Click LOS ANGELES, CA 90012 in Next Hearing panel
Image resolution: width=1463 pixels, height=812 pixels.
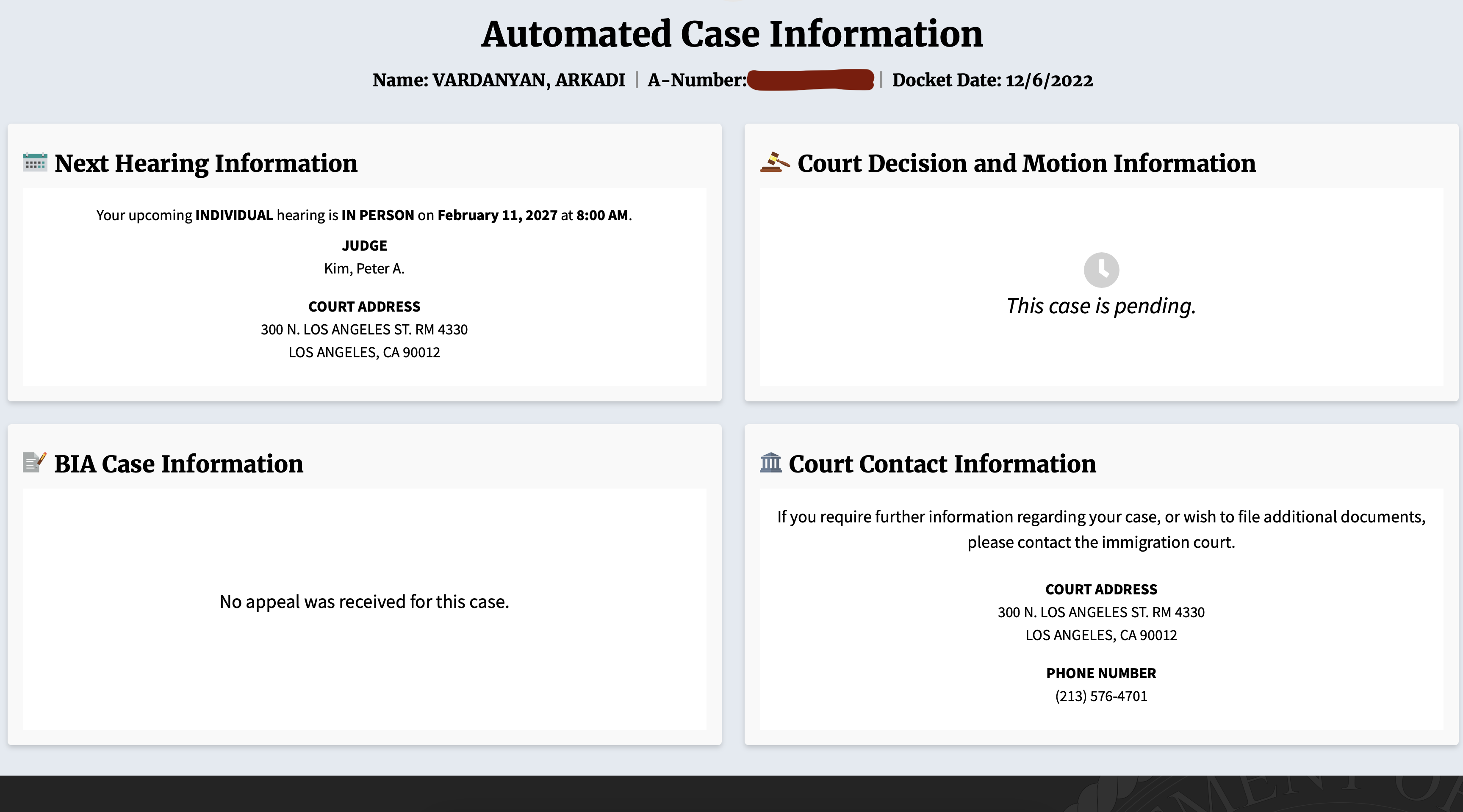click(365, 352)
